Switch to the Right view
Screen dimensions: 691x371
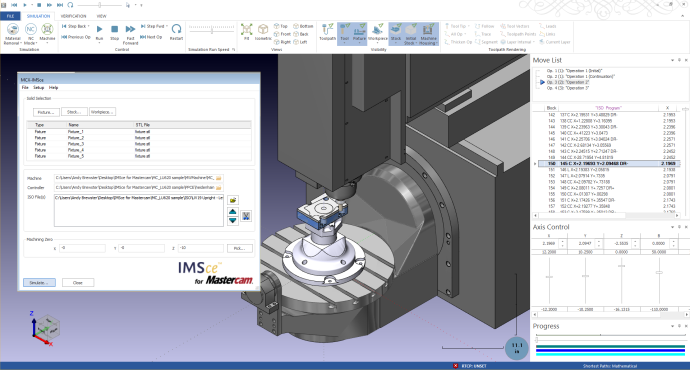[282, 42]
